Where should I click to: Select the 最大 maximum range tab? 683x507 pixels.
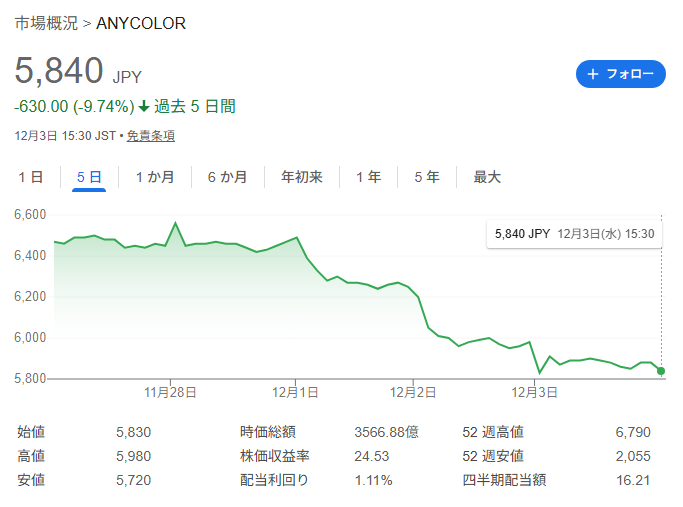click(487, 177)
